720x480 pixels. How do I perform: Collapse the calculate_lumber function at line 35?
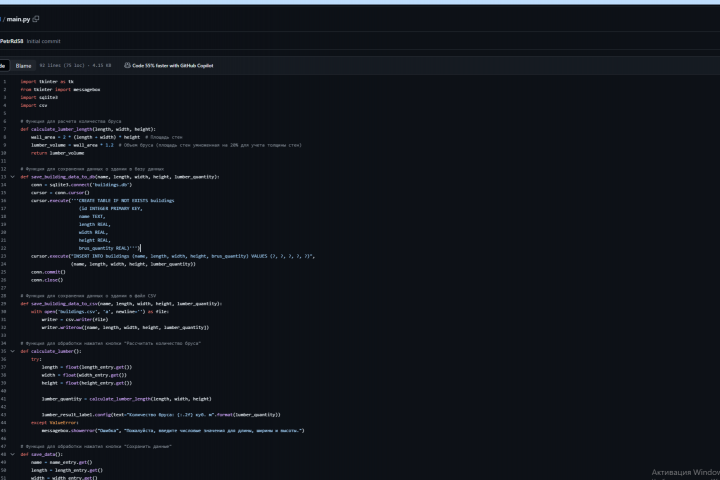(x=12, y=351)
